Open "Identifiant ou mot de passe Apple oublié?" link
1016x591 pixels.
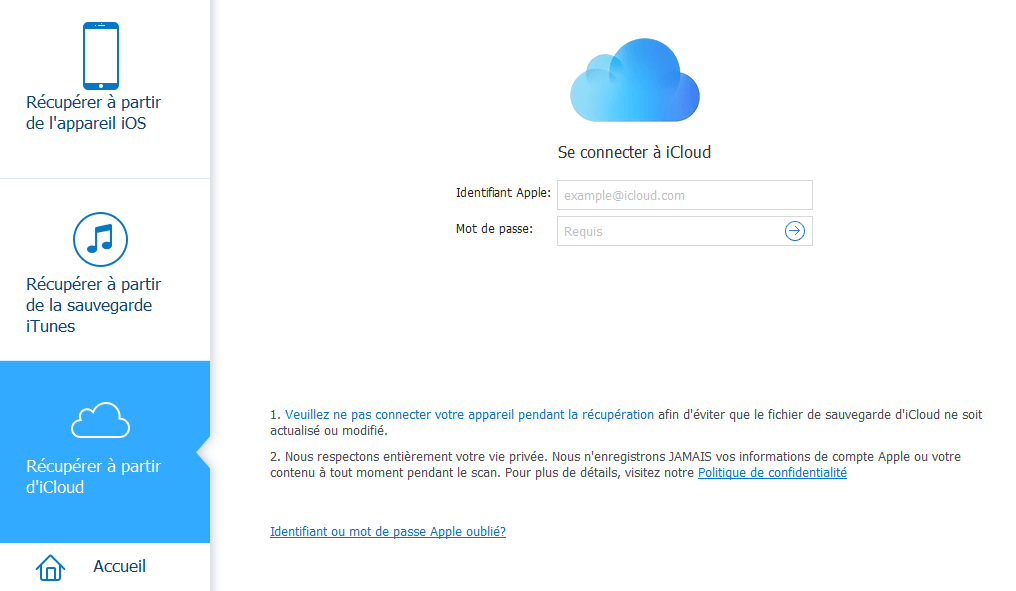click(x=388, y=532)
